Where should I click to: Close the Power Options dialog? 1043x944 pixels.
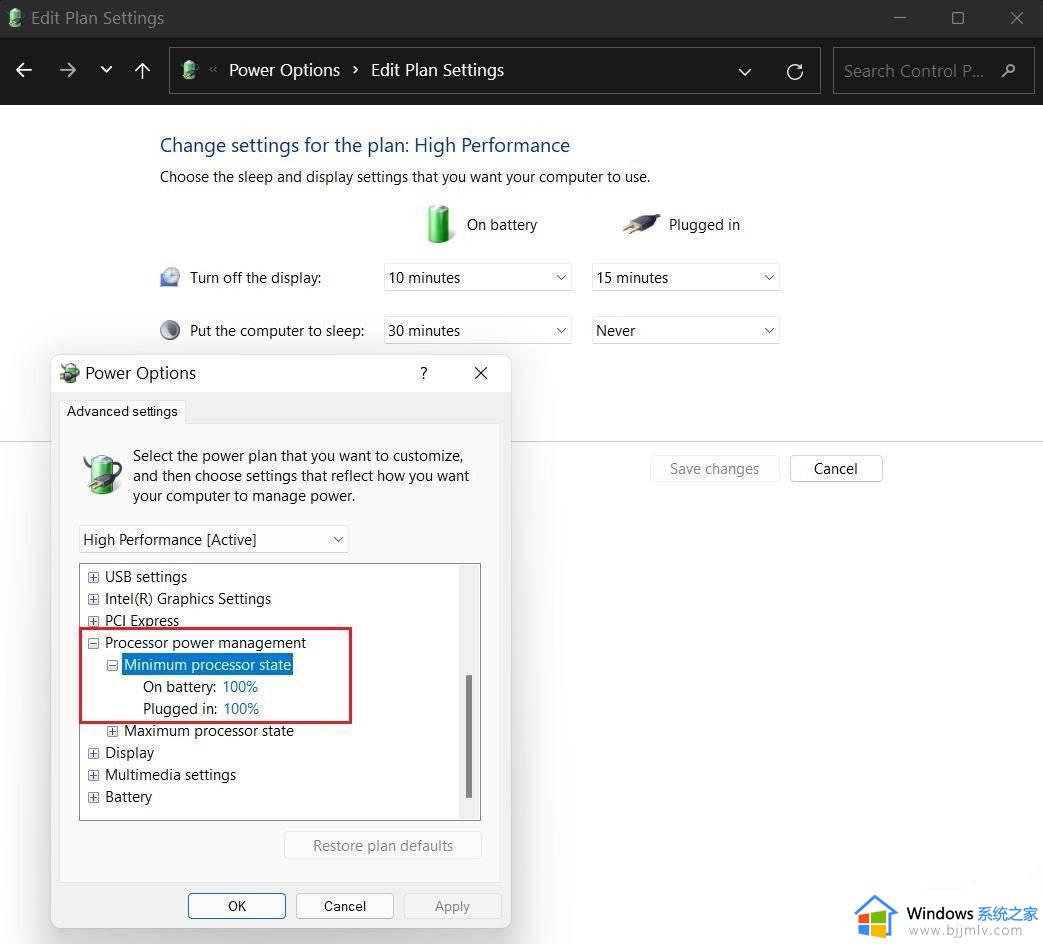480,373
